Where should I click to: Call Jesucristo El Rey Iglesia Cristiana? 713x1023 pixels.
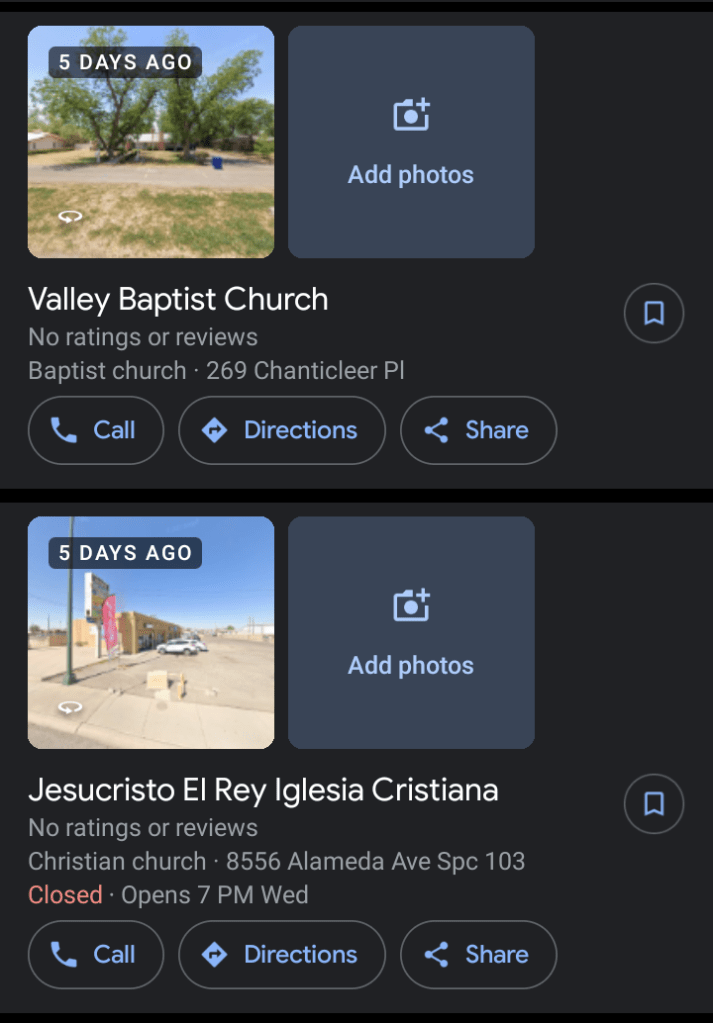pos(96,954)
